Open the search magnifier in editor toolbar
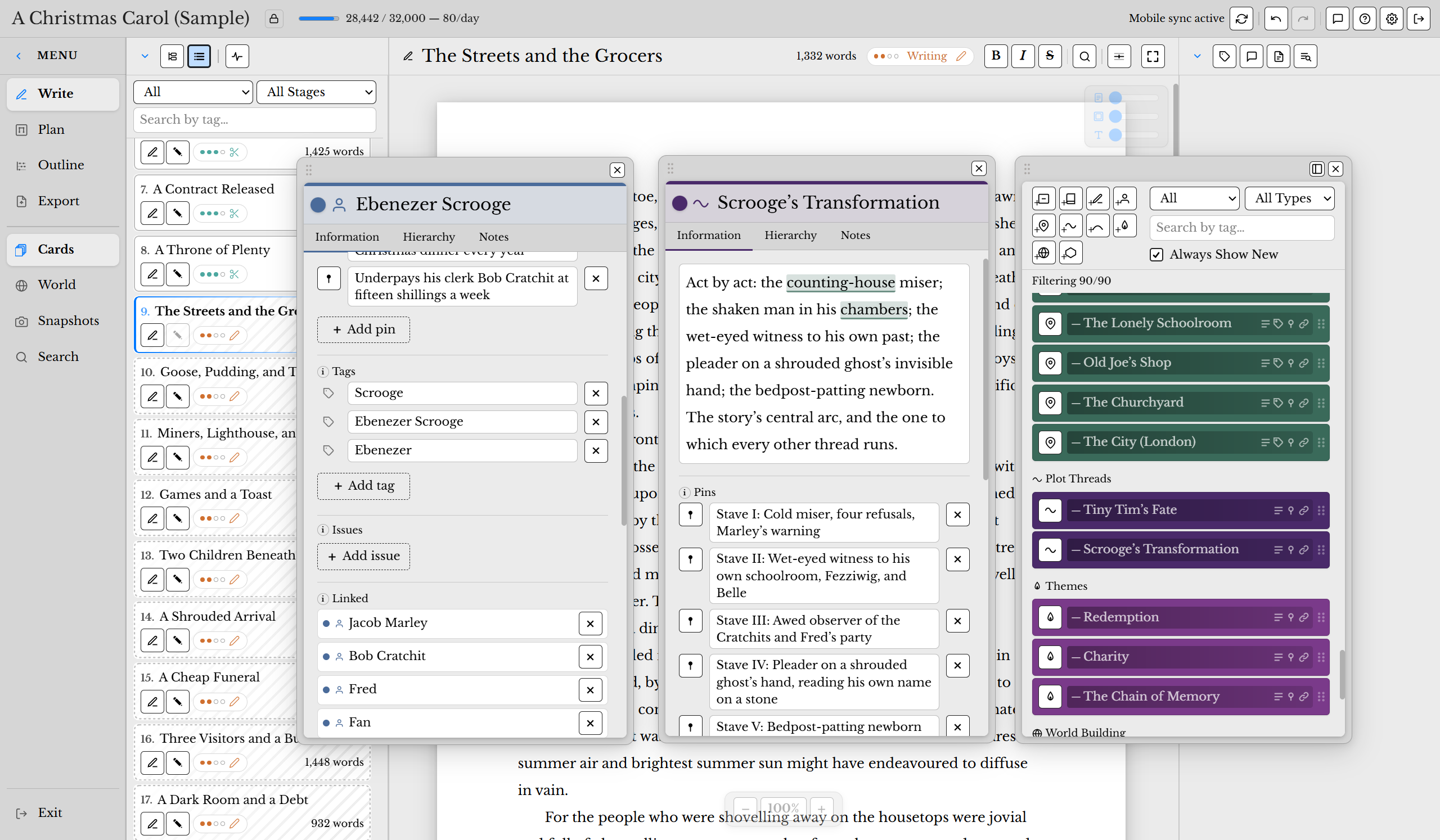Screen dimensions: 1440x840 click(1084, 56)
